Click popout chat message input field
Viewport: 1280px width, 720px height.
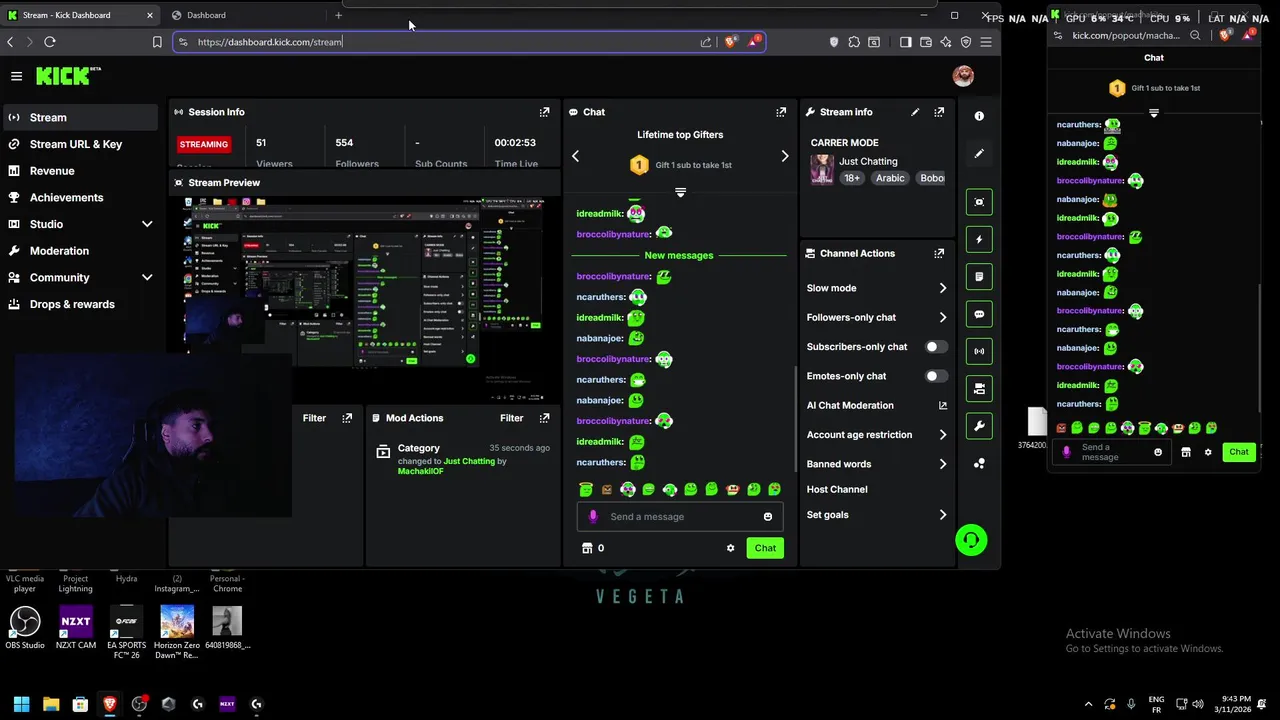[1111, 452]
